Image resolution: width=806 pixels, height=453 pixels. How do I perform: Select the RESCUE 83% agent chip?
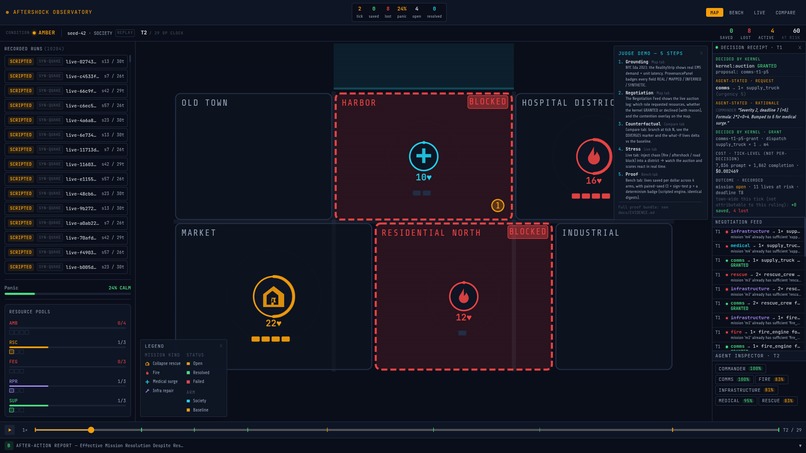coord(778,401)
